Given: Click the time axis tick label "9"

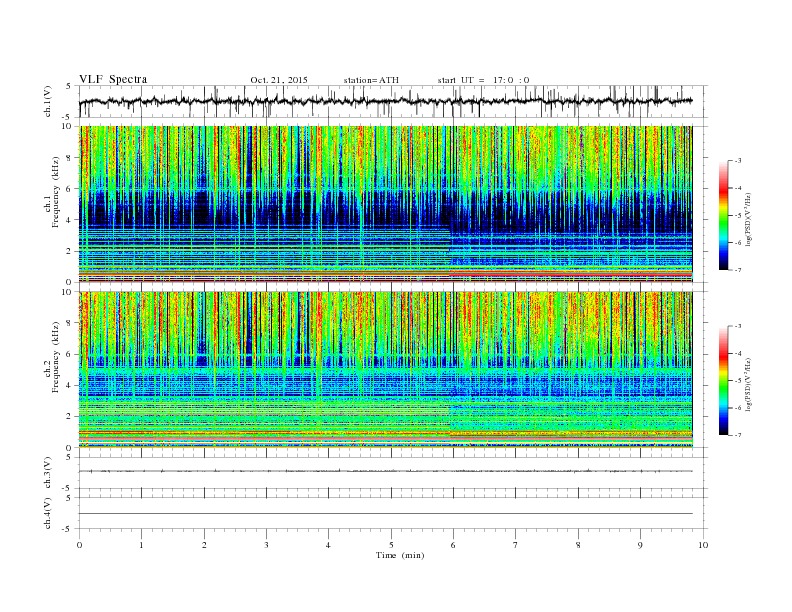Looking at the screenshot, I should click(640, 545).
